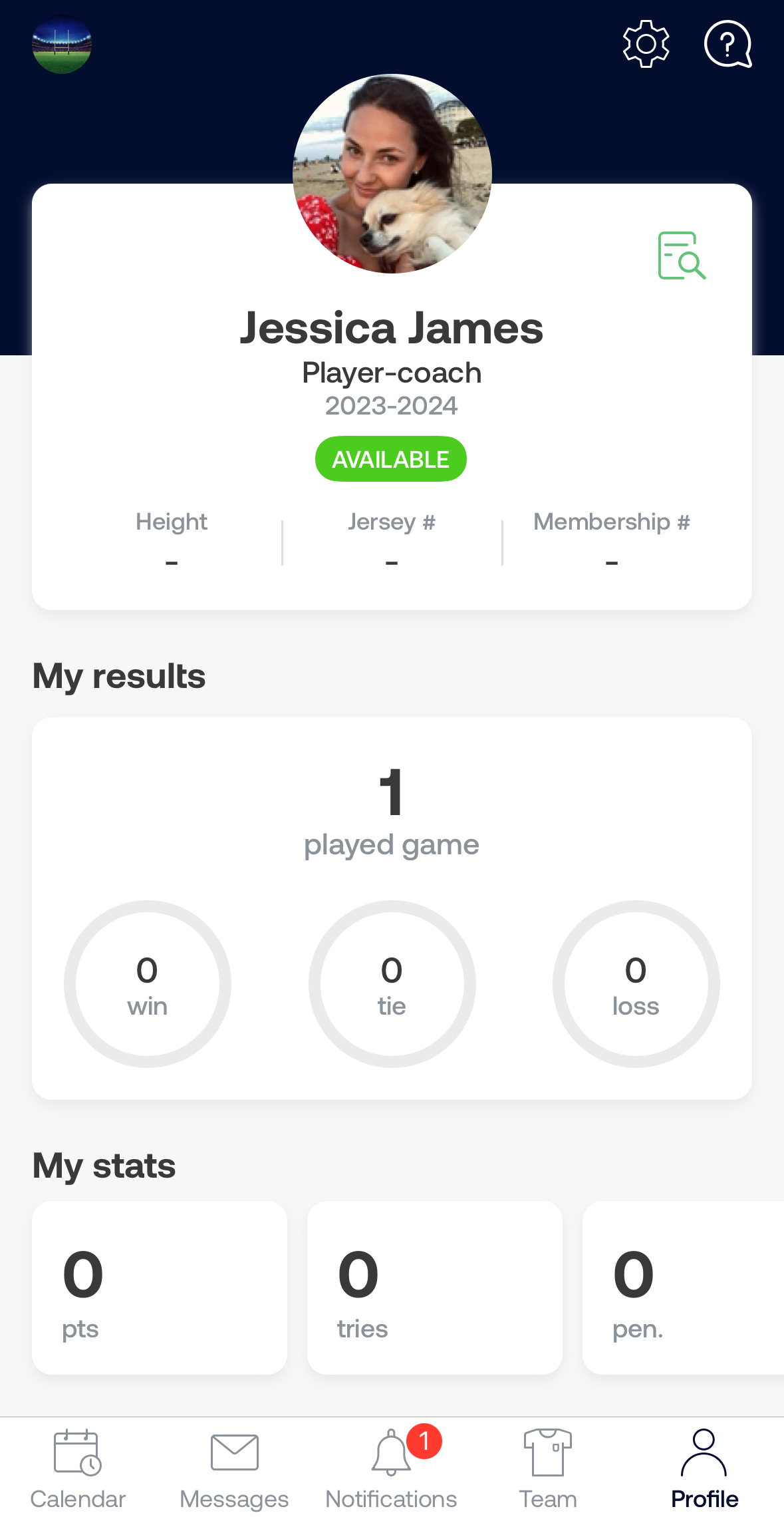Toggle the AVAILABLE status badge
This screenshot has width=784, height=1539.
coord(391,459)
